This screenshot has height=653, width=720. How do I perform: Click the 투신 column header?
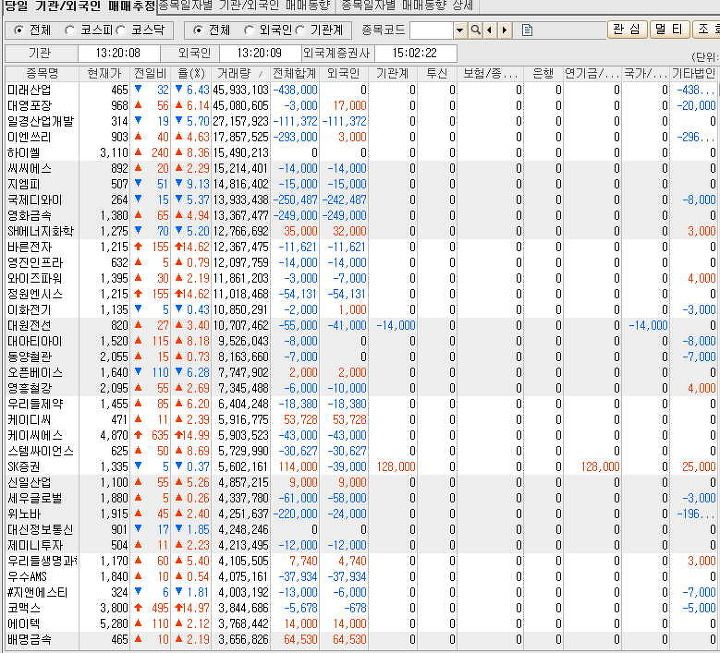point(437,73)
